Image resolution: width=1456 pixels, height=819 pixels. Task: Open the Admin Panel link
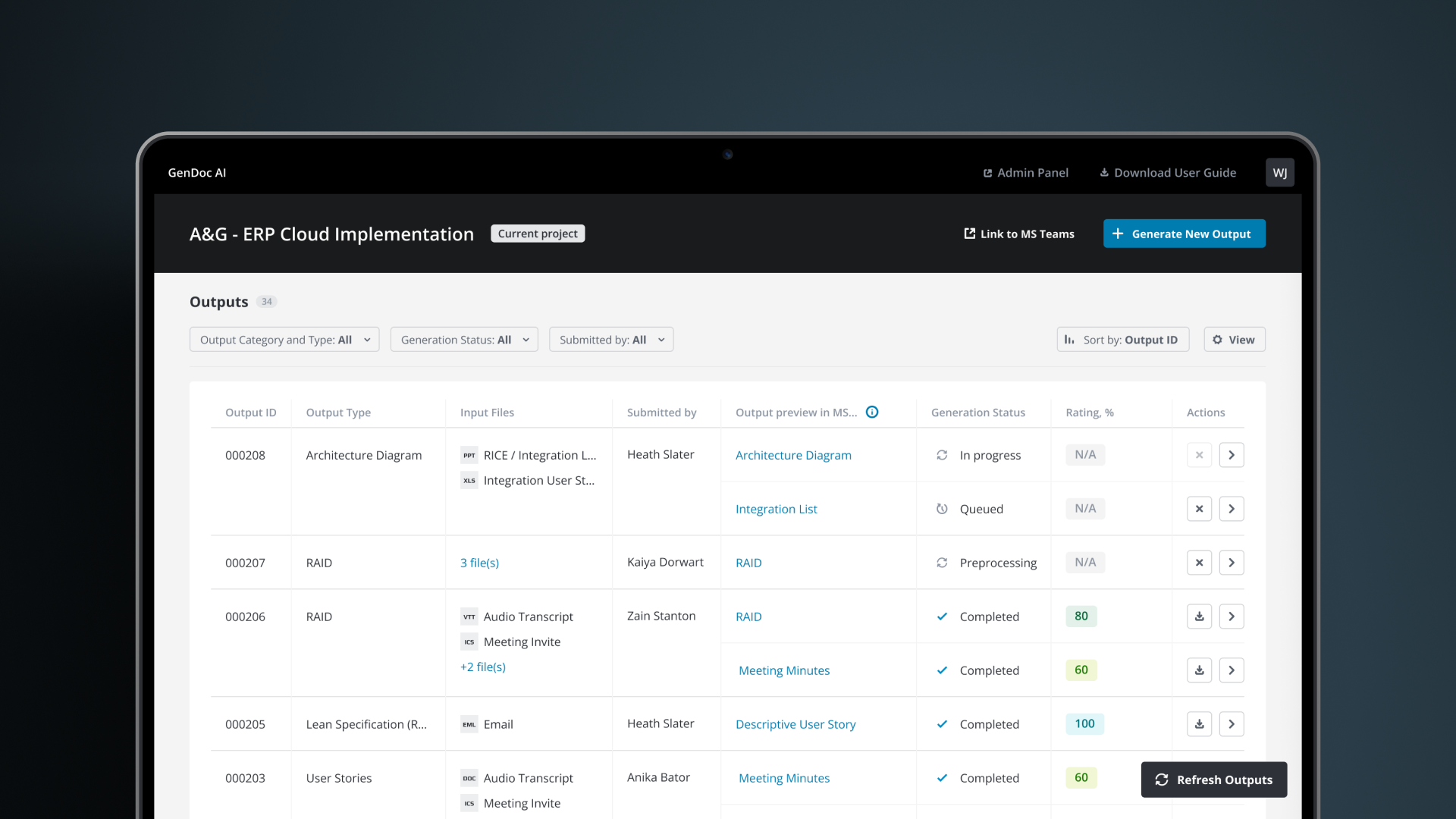click(x=1025, y=173)
